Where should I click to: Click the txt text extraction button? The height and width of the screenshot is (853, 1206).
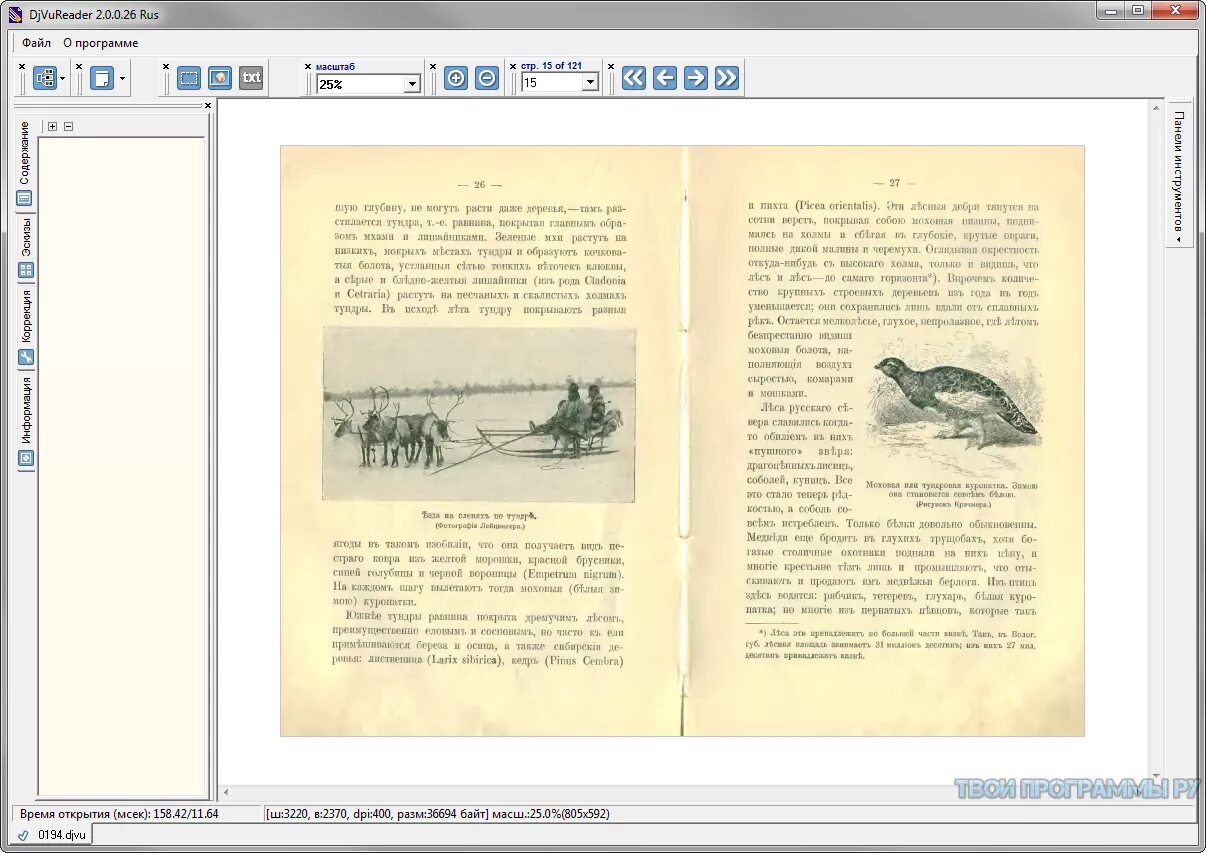[251, 78]
